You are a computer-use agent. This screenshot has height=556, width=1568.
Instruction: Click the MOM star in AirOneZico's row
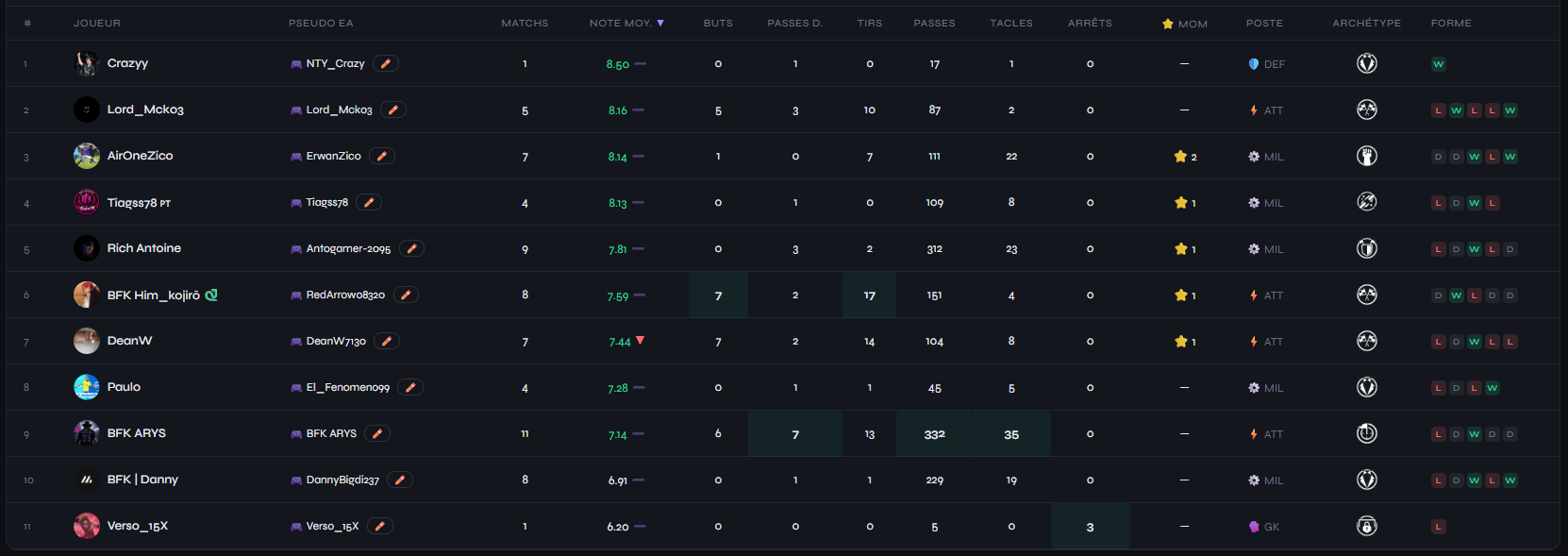[x=1180, y=157]
